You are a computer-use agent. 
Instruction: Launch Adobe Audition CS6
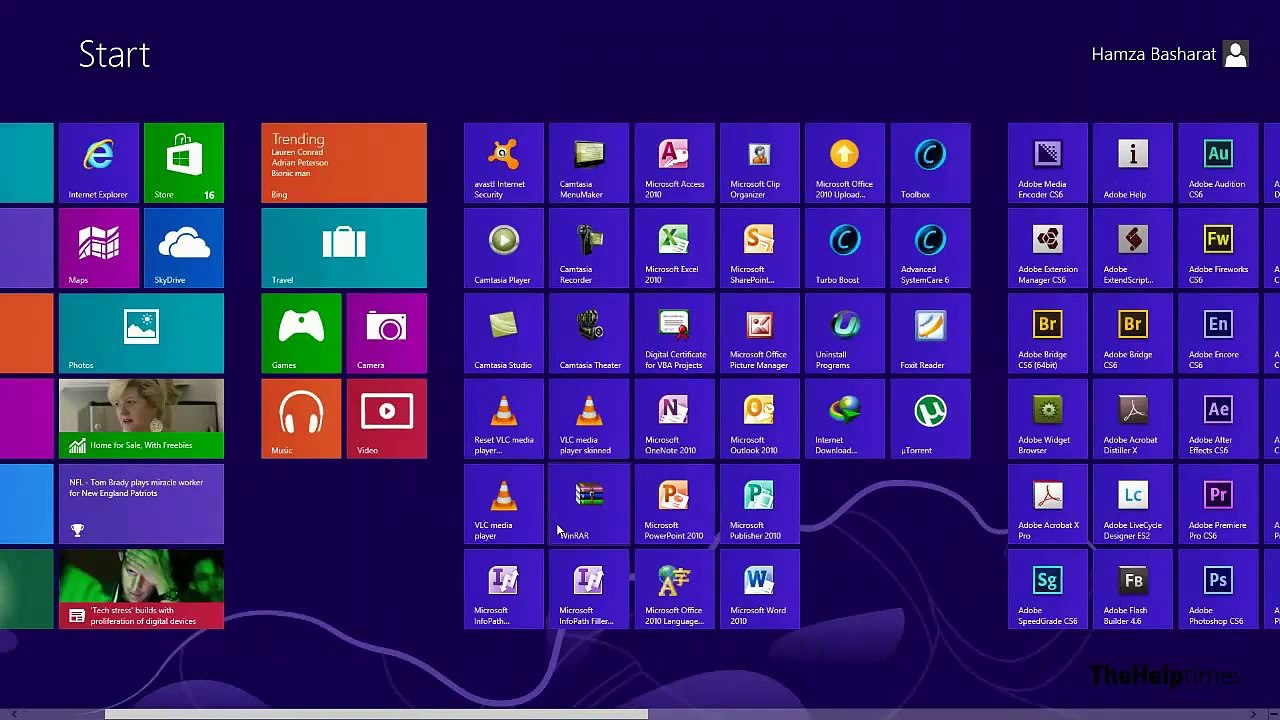[1218, 163]
